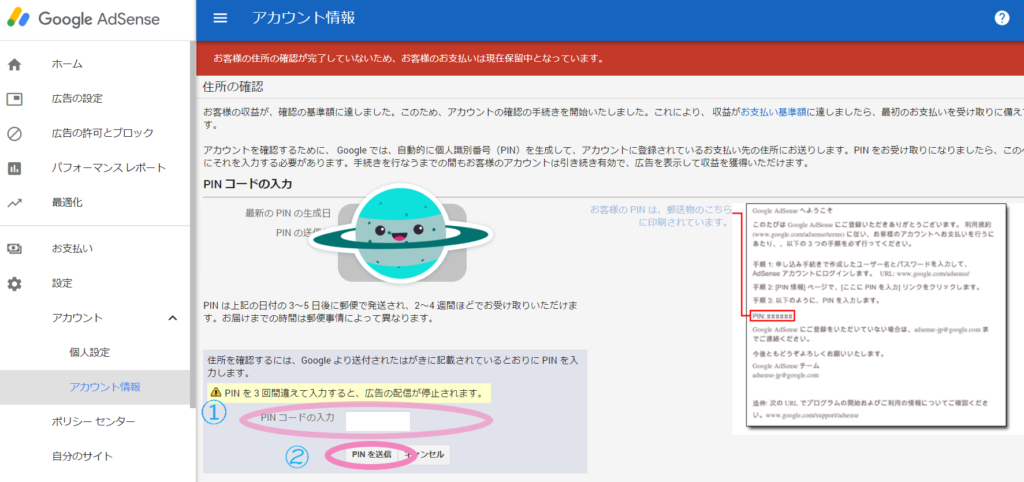
Task: Click the PIN コードの入力 text field
Action: point(377,421)
